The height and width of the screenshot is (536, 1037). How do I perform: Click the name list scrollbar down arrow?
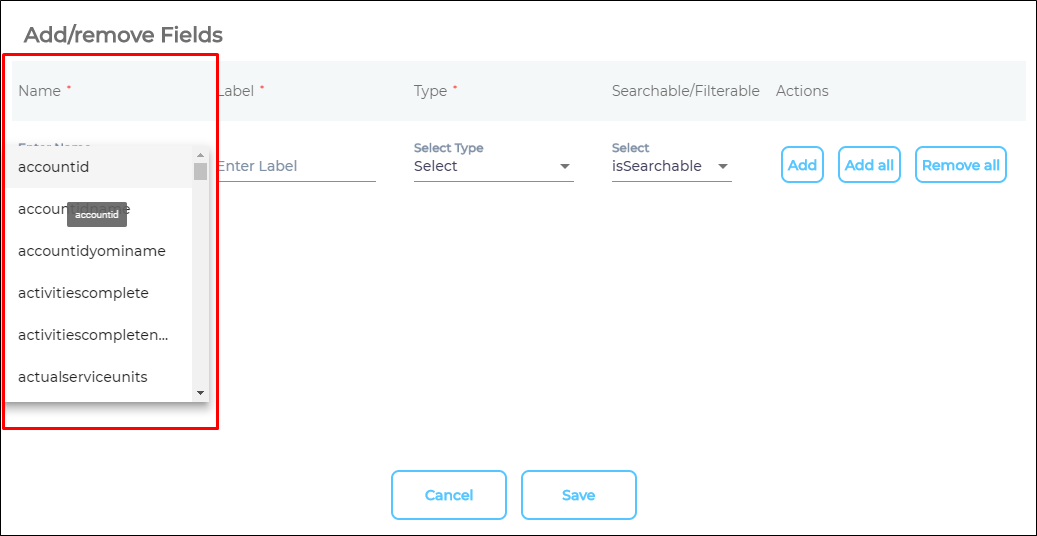point(200,393)
